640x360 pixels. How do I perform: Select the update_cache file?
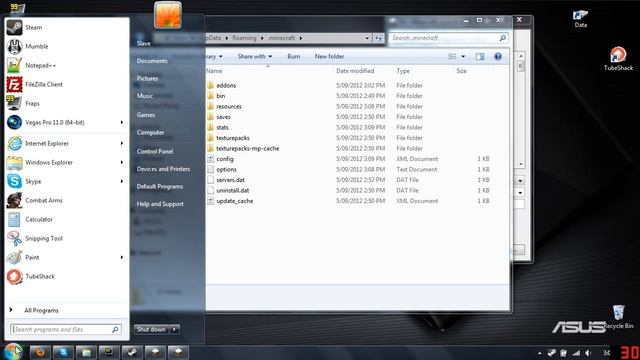pos(234,201)
